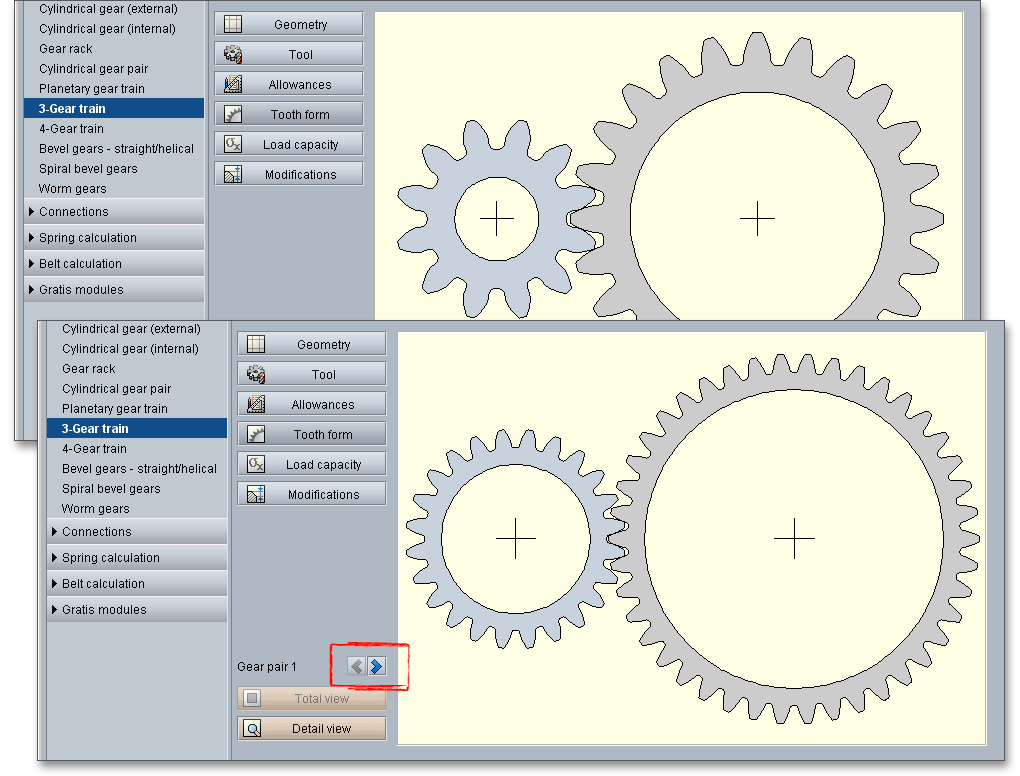Select Spiral bevel gears in the lower window
This screenshot has height=776, width=1020.
(111, 489)
